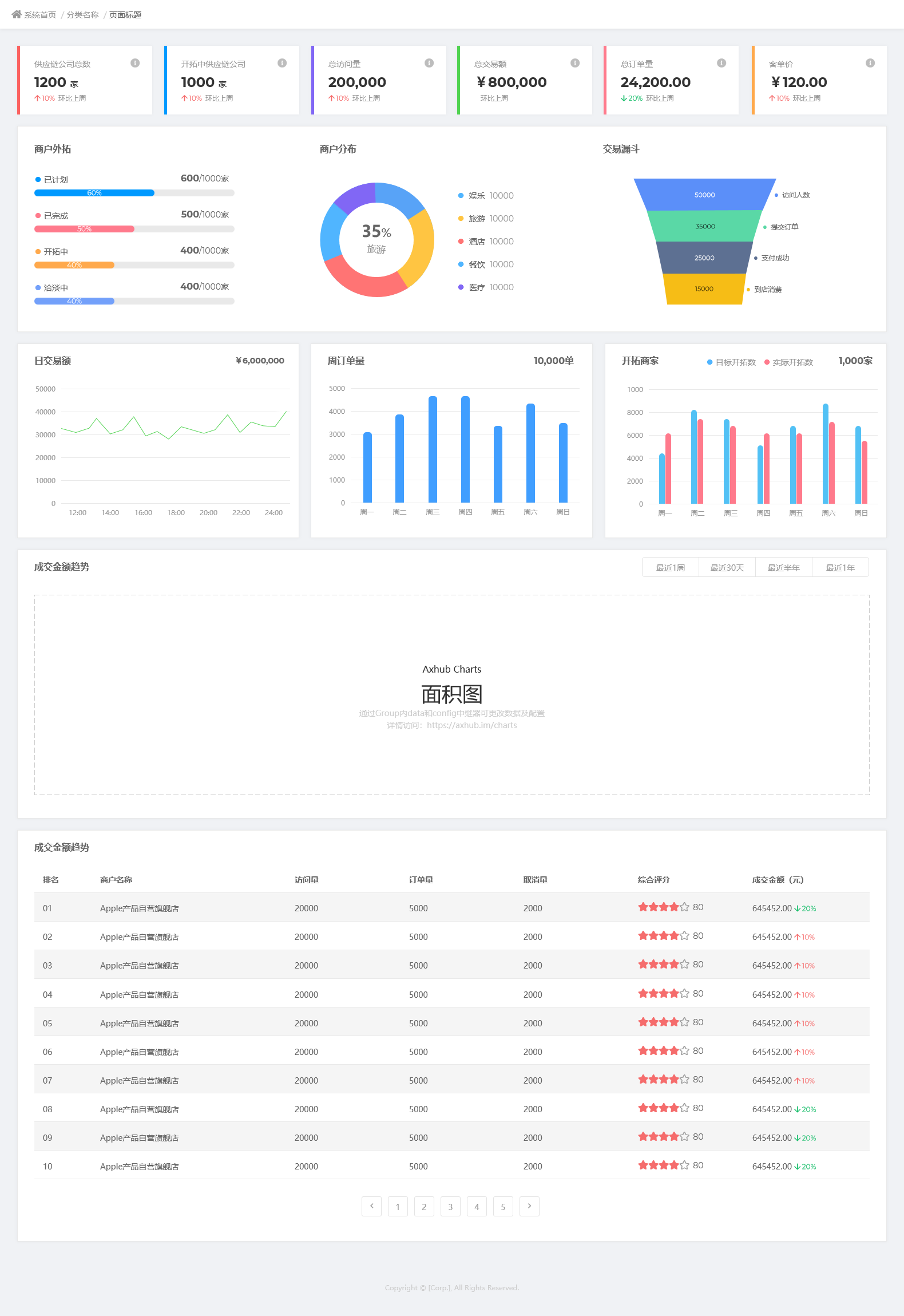This screenshot has height=1316, width=904.
Task: Go to page 3
Action: [451, 1206]
